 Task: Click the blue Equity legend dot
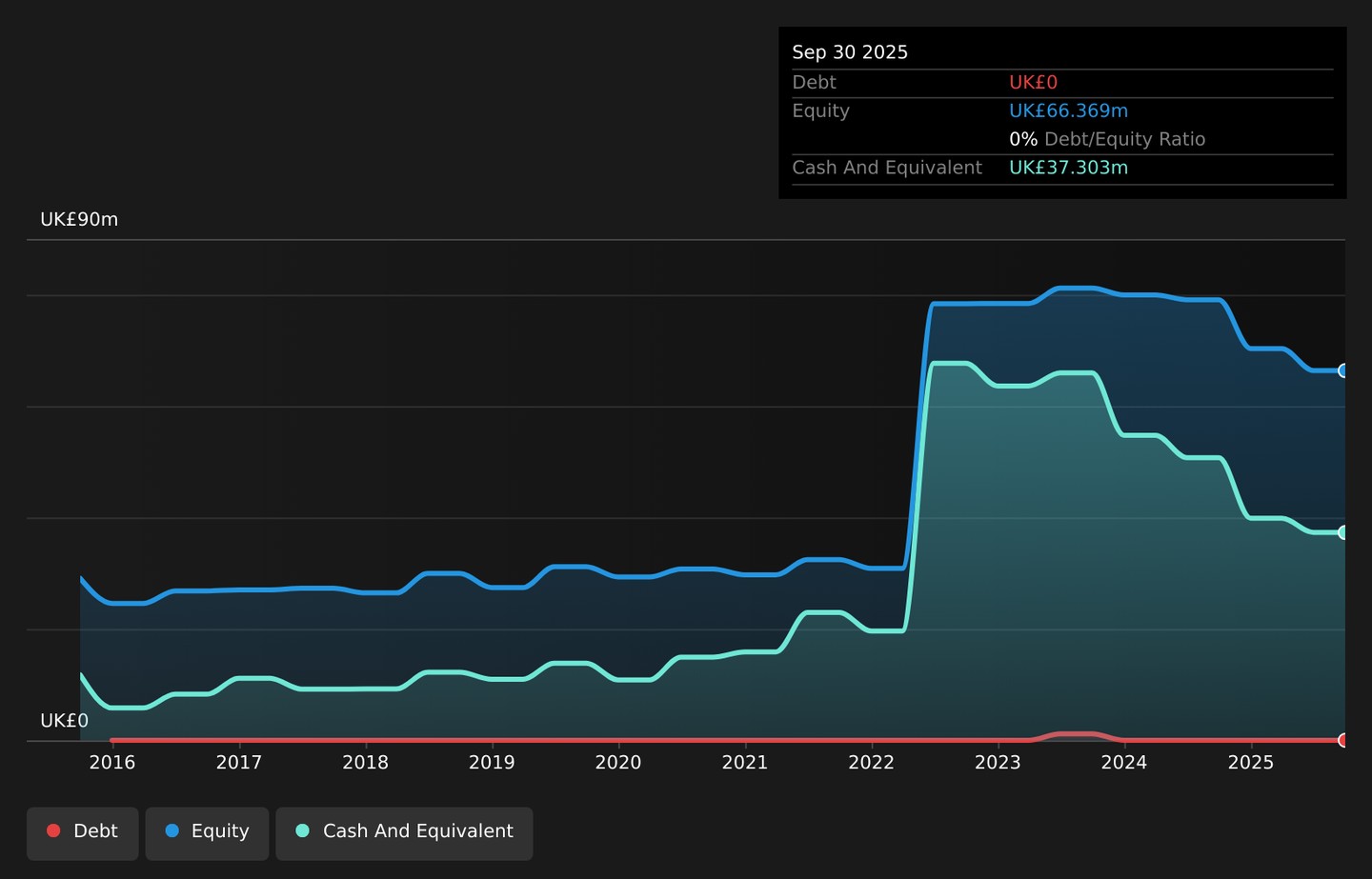click(172, 830)
